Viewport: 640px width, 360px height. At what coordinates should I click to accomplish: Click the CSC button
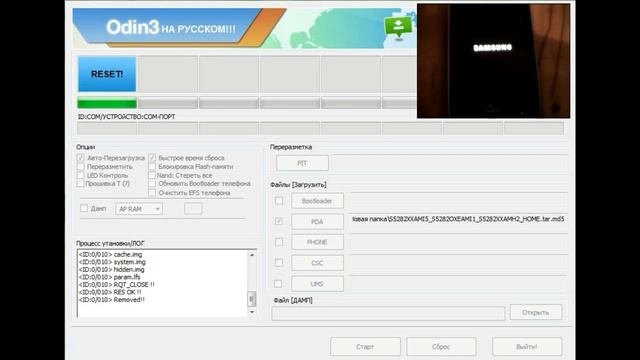pos(317,263)
